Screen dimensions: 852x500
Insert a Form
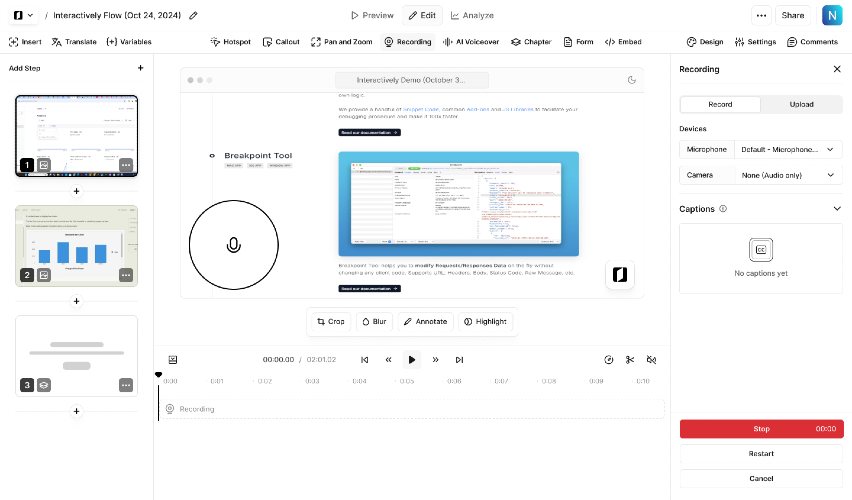(x=578, y=42)
